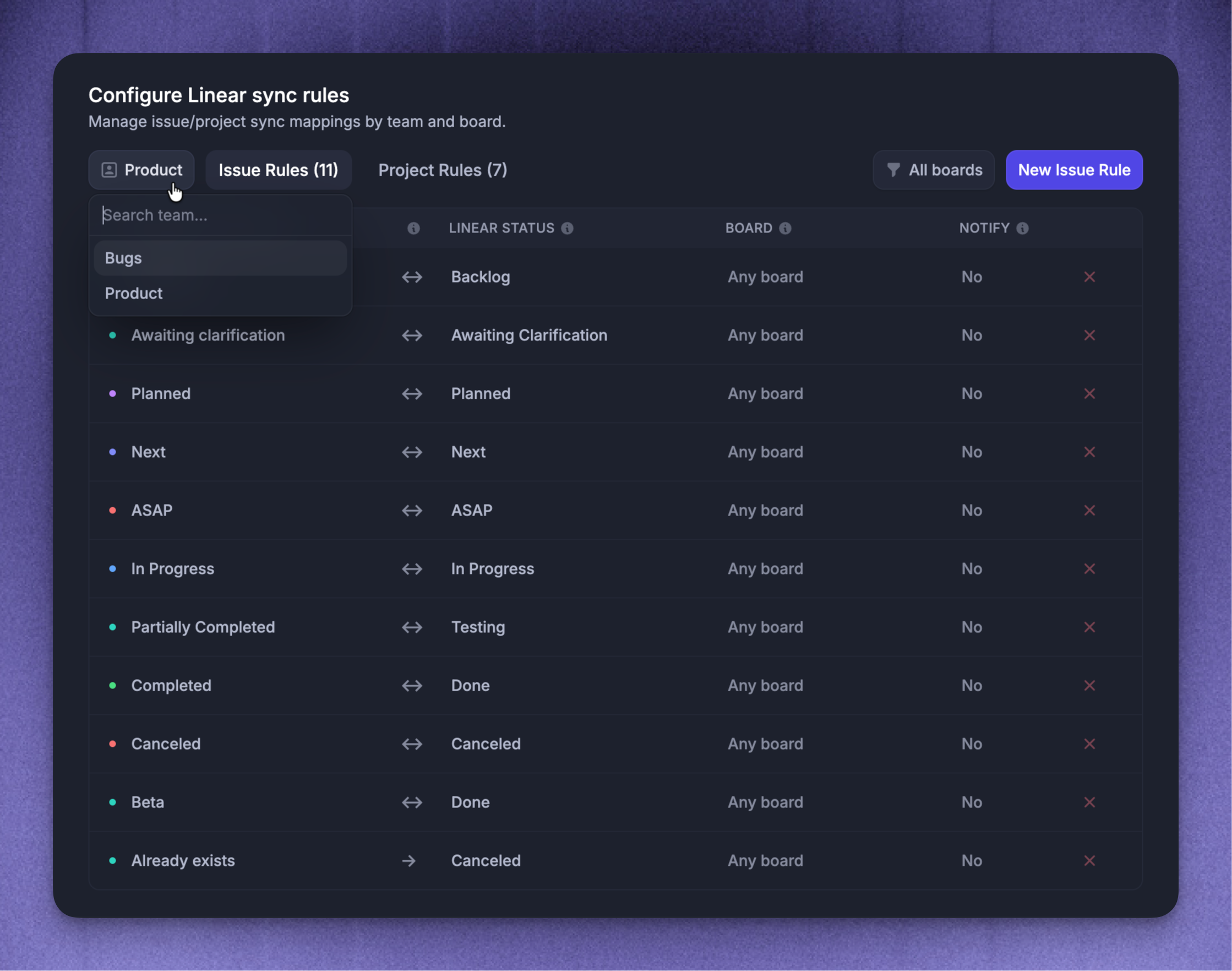The image size is (1232, 971).
Task: Click Done in the Beta row
Action: (471, 802)
